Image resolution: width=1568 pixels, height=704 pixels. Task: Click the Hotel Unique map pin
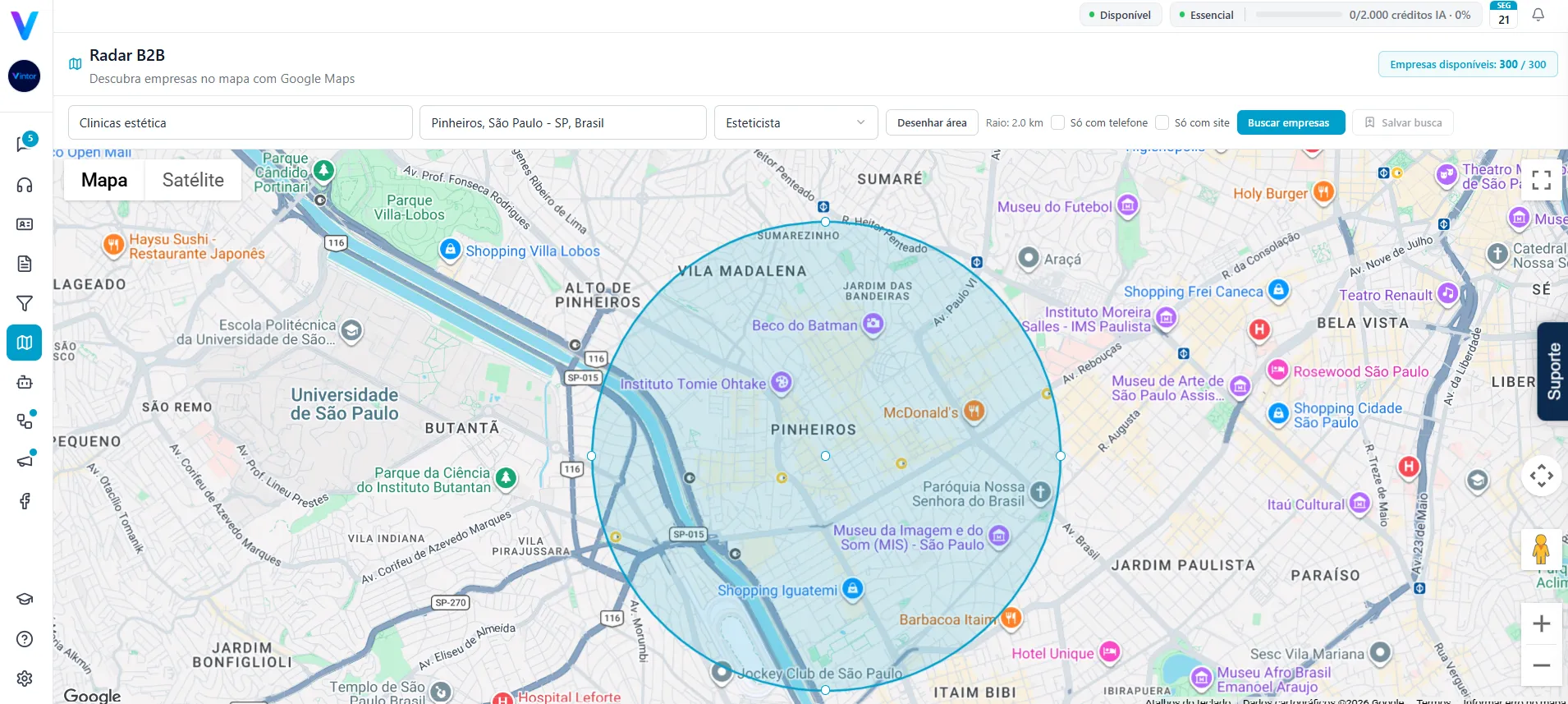tap(1110, 652)
